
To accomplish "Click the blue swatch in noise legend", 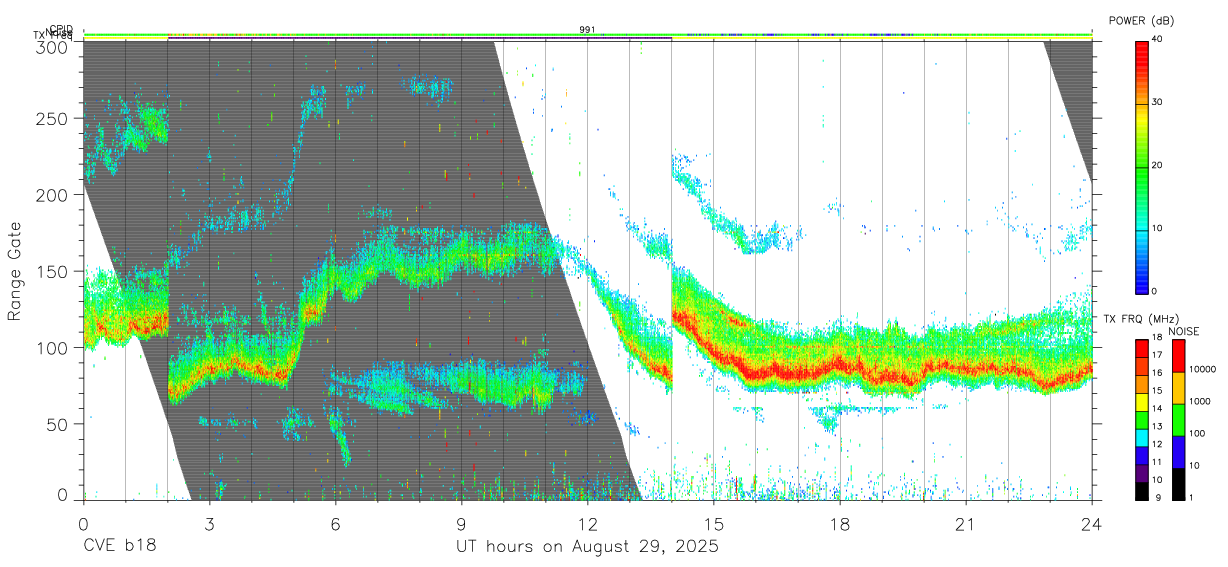I will (1178, 451).
